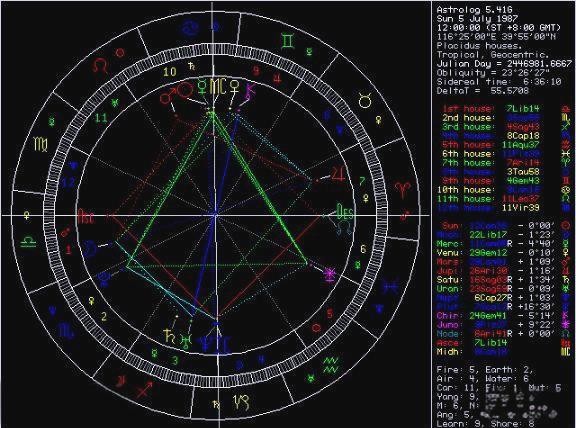Screen dimensions: 576x428
Task: Select the Jupiter glyph in house 7
Action: click(338, 173)
